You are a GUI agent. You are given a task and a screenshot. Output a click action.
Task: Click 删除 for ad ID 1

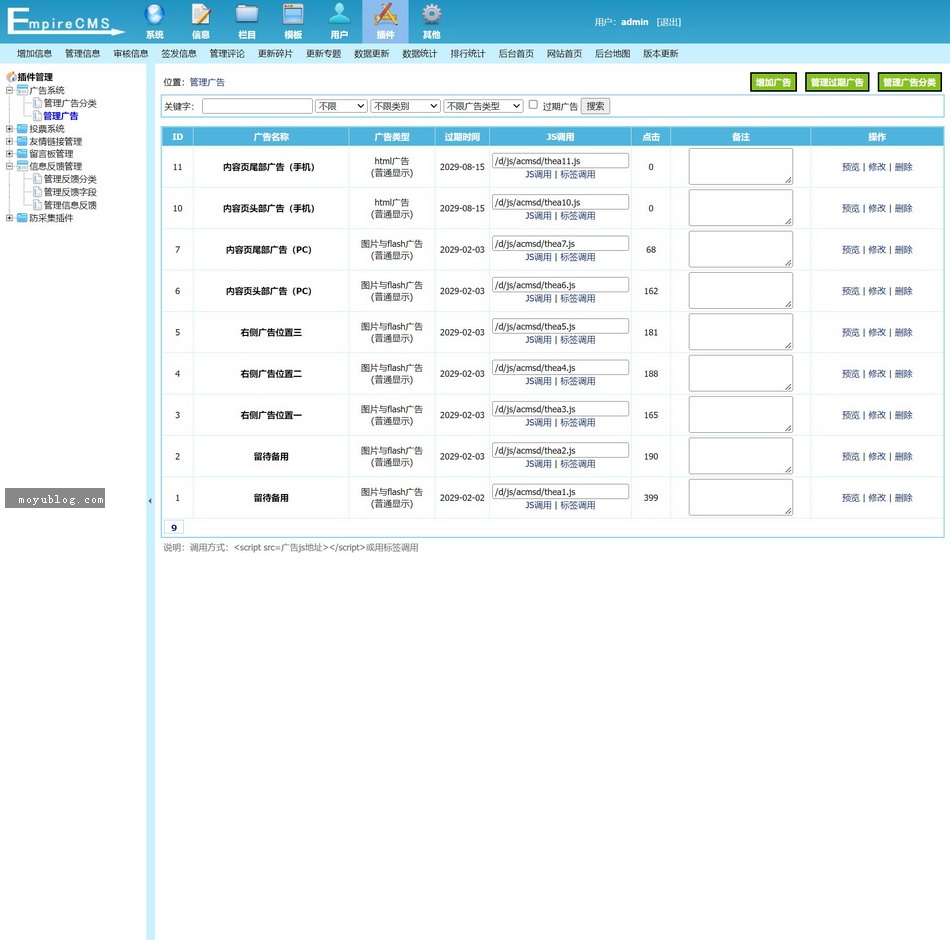[903, 498]
